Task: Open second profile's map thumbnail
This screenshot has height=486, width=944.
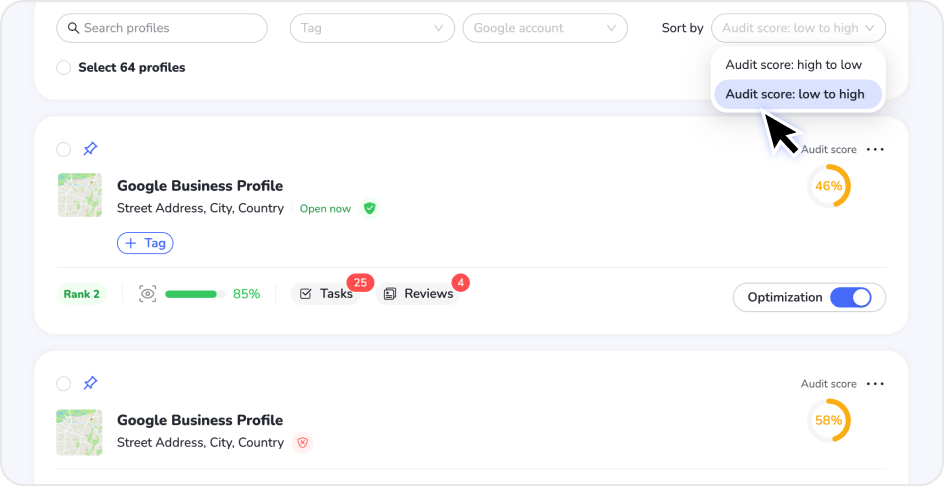Action: click(79, 432)
